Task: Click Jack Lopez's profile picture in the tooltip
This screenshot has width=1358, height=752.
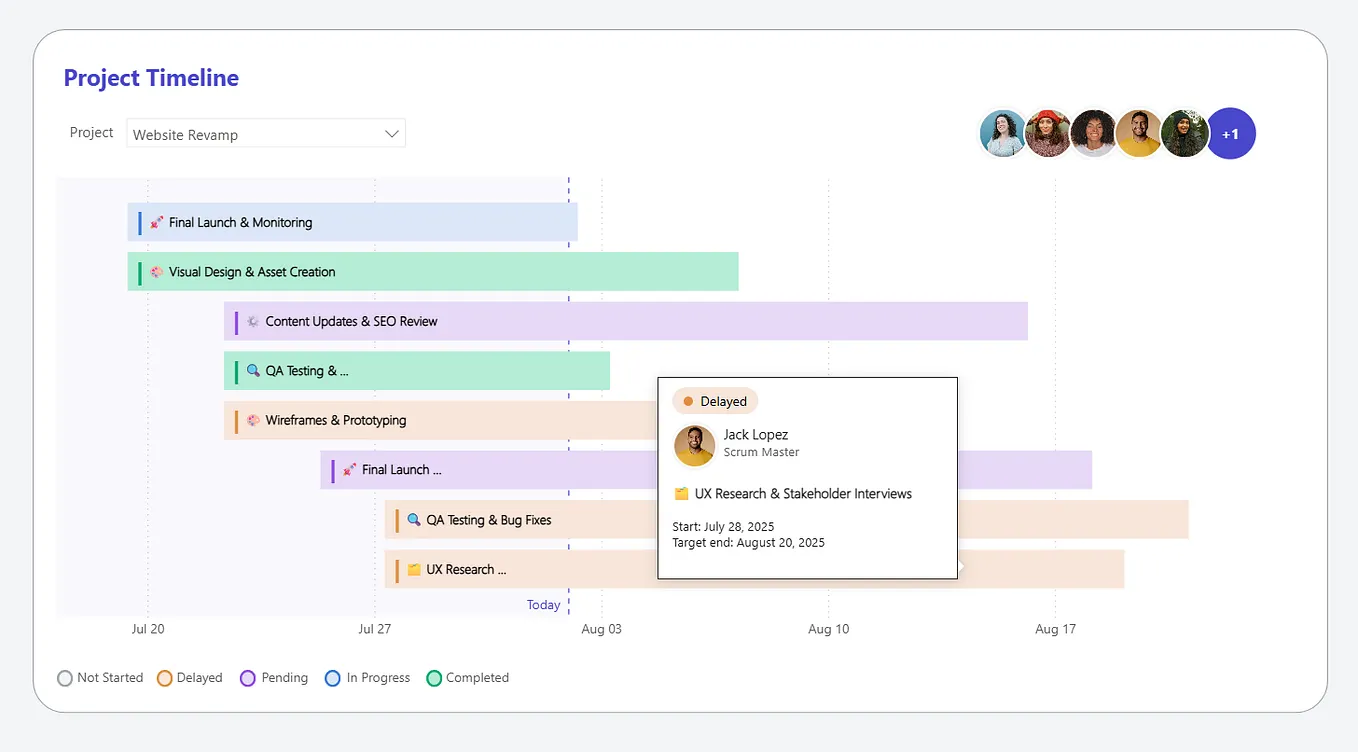Action: pyautogui.click(x=694, y=446)
